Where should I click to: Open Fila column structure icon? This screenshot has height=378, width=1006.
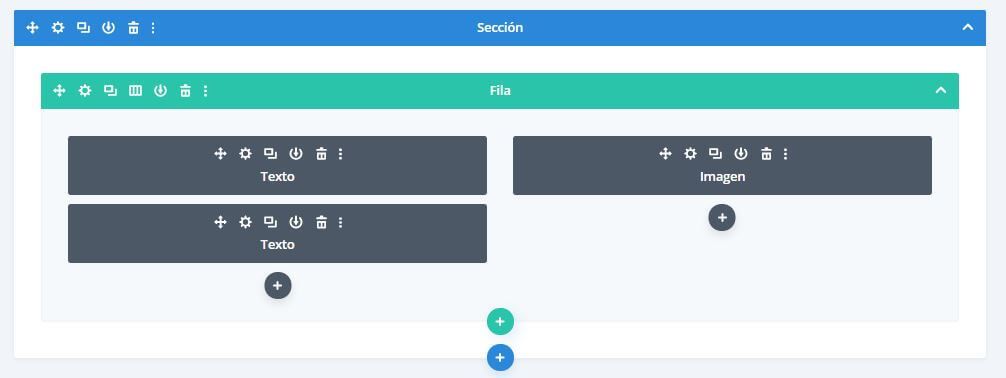pos(135,90)
